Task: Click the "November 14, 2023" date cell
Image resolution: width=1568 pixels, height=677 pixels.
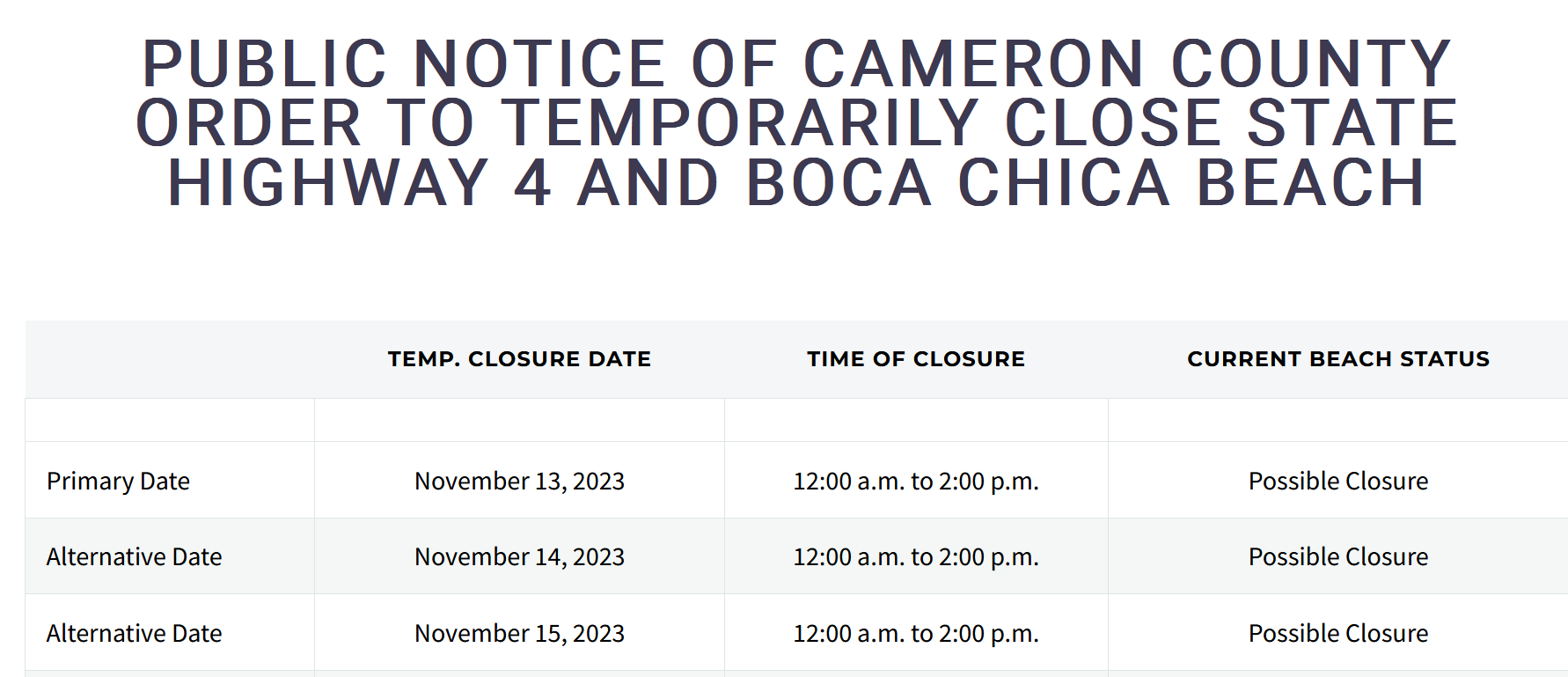Action: (519, 557)
